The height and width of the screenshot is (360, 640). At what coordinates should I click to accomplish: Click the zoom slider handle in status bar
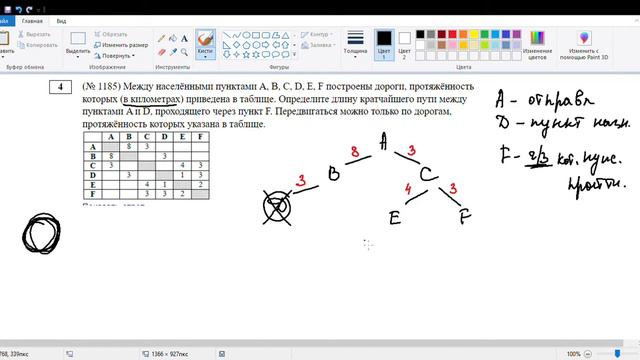click(x=618, y=353)
